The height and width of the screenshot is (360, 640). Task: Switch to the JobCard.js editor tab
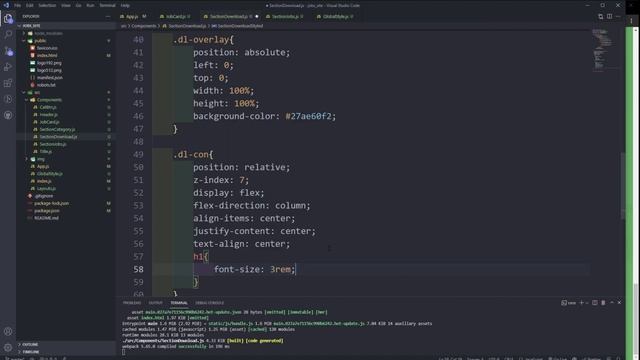pos(176,17)
